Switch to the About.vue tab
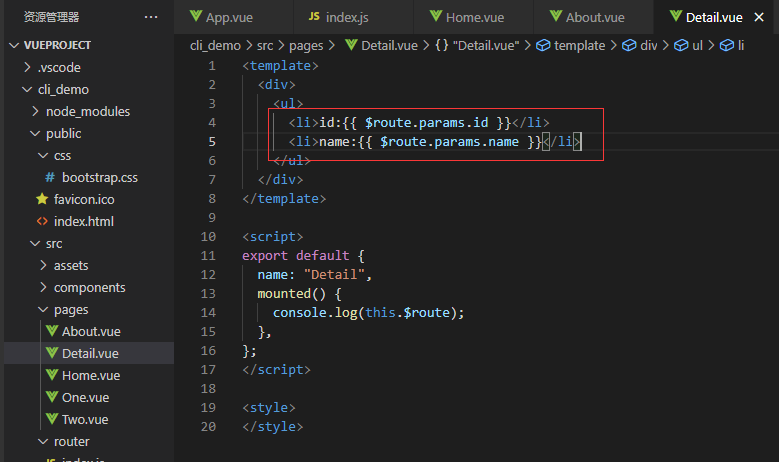 593,17
